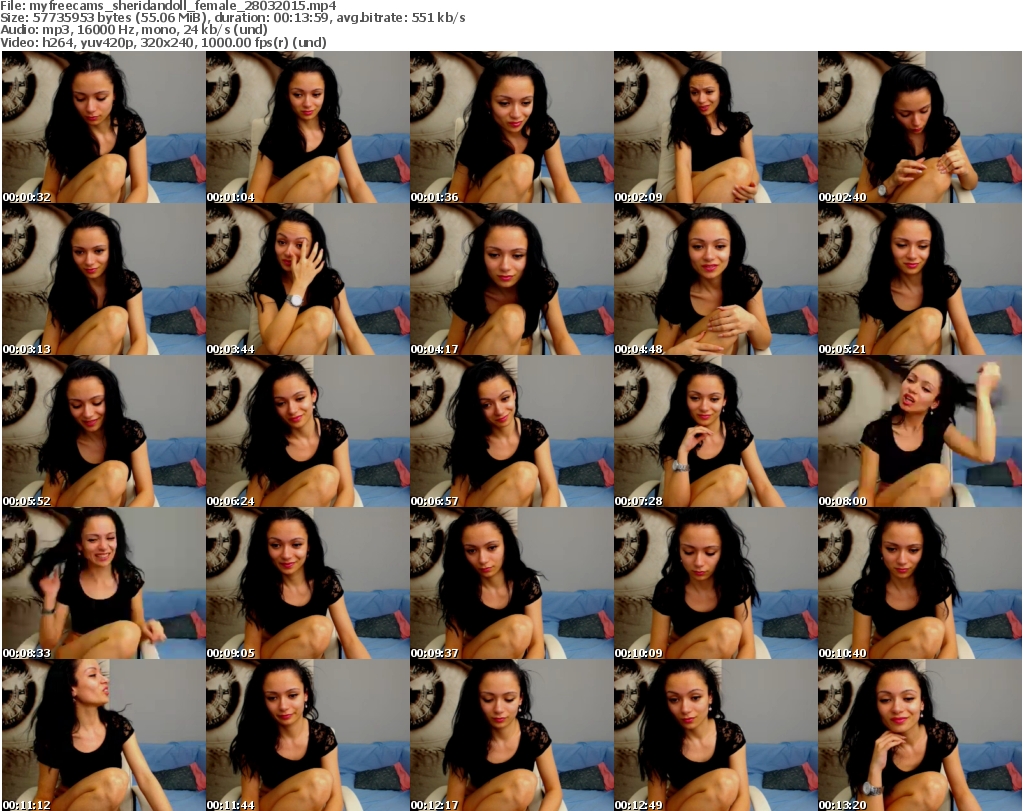Choose the frame stamped 00:08:00

pyautogui.click(x=920, y=431)
